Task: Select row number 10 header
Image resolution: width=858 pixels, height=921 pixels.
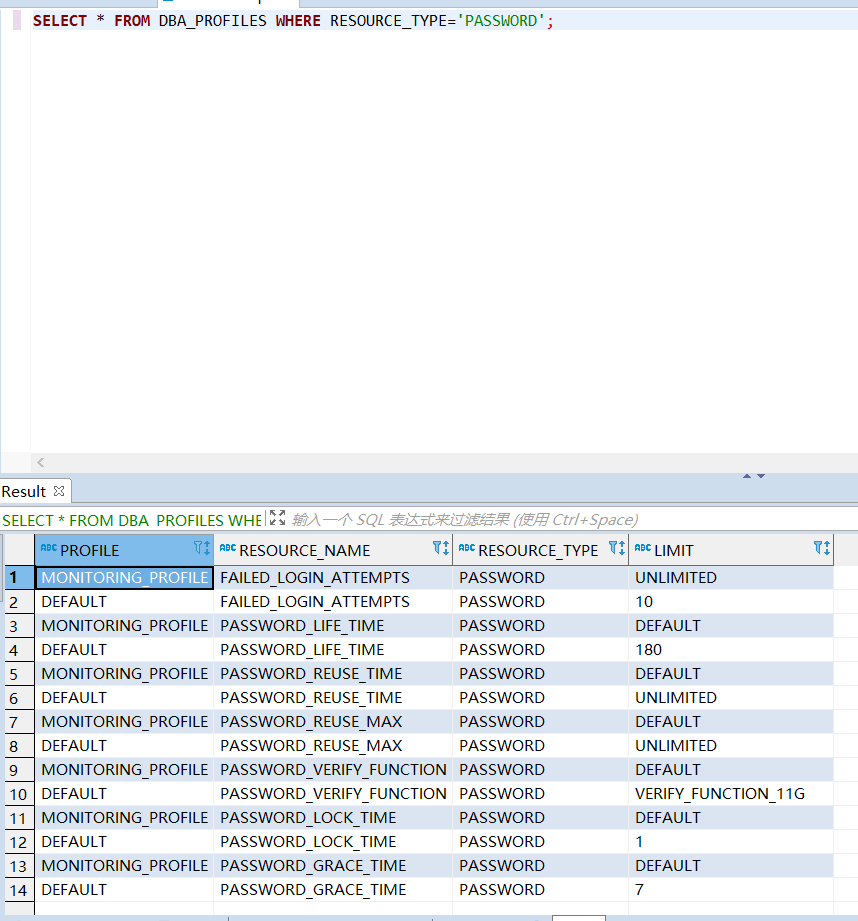Action: tap(16, 793)
